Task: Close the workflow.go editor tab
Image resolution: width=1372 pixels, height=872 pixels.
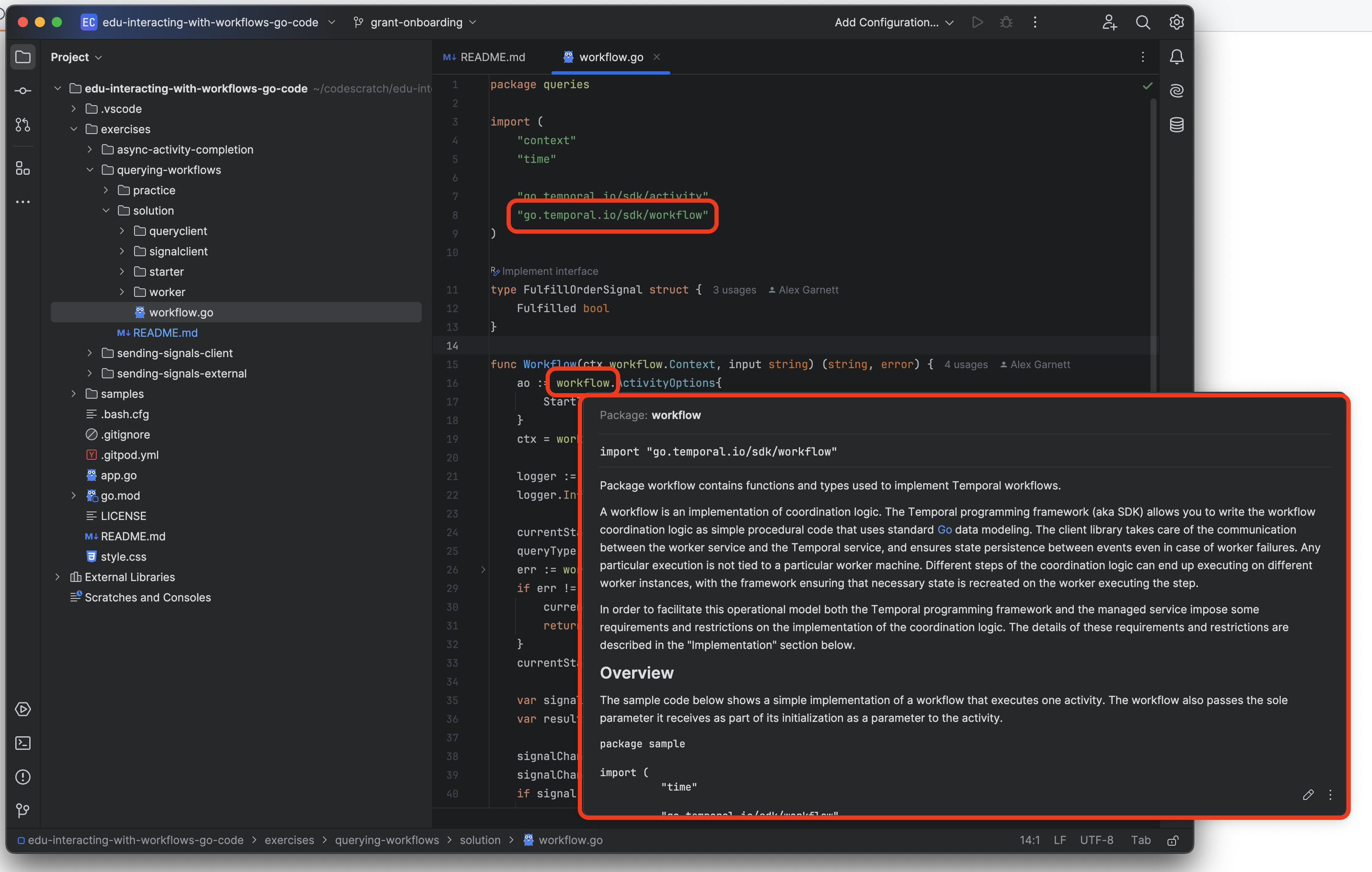Action: (x=656, y=57)
